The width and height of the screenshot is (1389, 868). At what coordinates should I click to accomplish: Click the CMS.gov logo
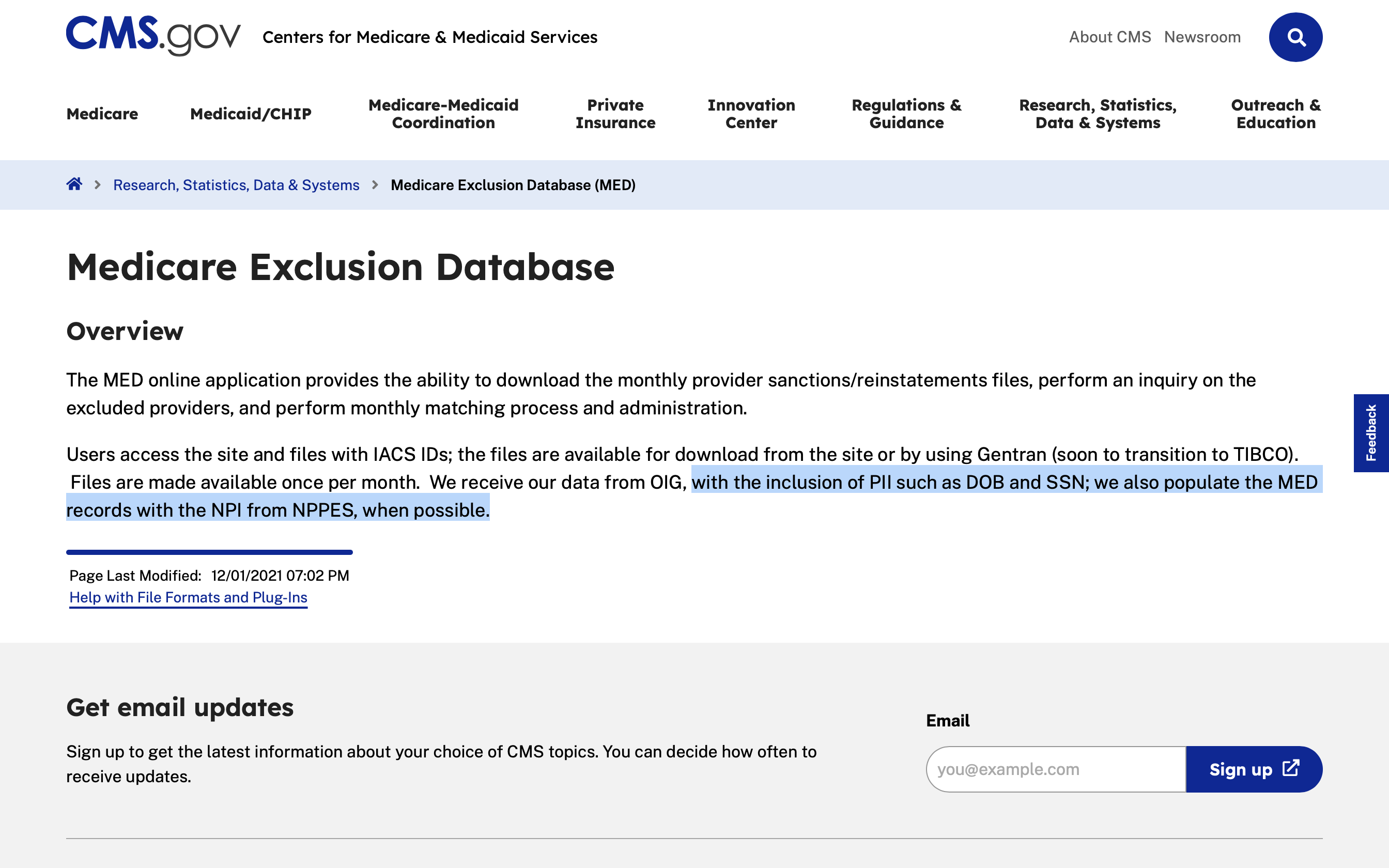pos(153,36)
